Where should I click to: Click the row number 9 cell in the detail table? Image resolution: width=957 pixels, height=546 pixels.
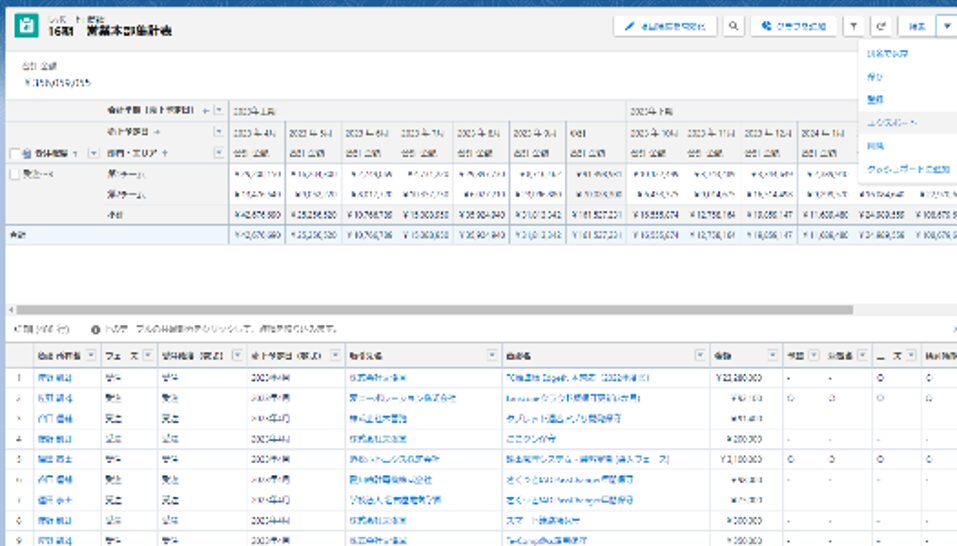(19, 541)
